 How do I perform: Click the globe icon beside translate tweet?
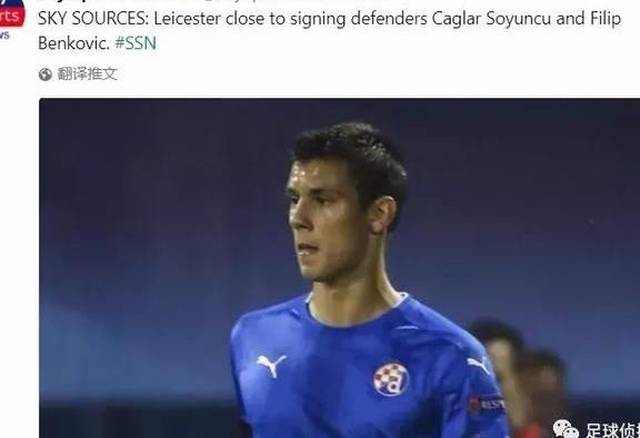click(x=45, y=74)
